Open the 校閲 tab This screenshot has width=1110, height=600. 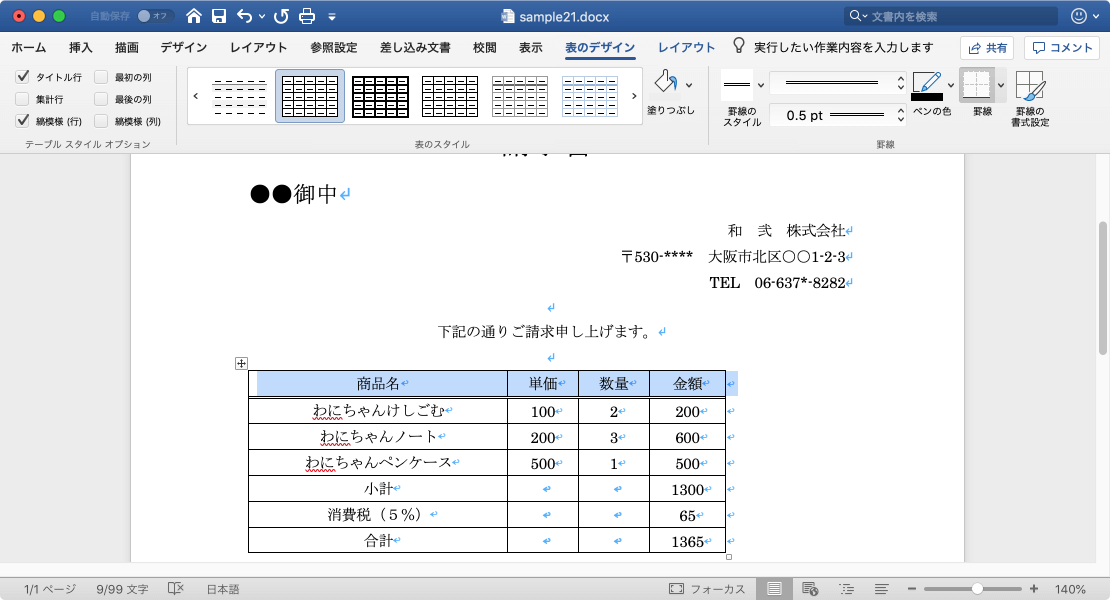point(484,47)
